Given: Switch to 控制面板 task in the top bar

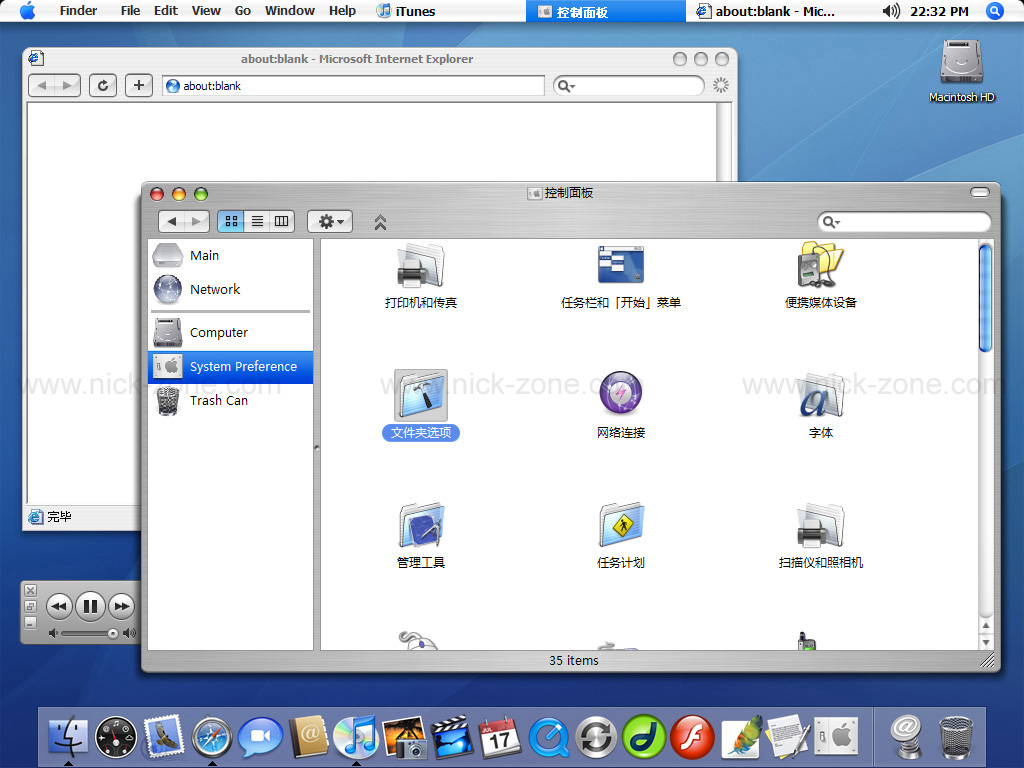Looking at the screenshot, I should [x=605, y=11].
